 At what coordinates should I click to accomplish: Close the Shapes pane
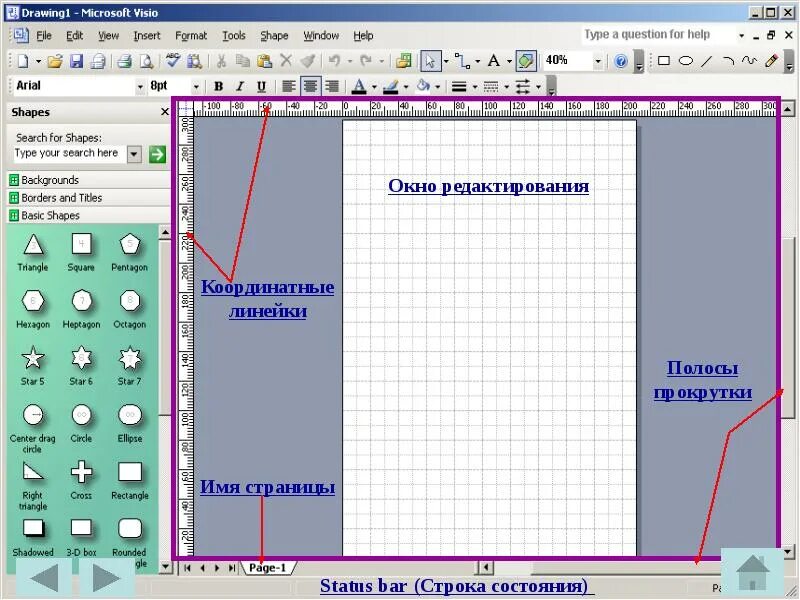(x=164, y=112)
